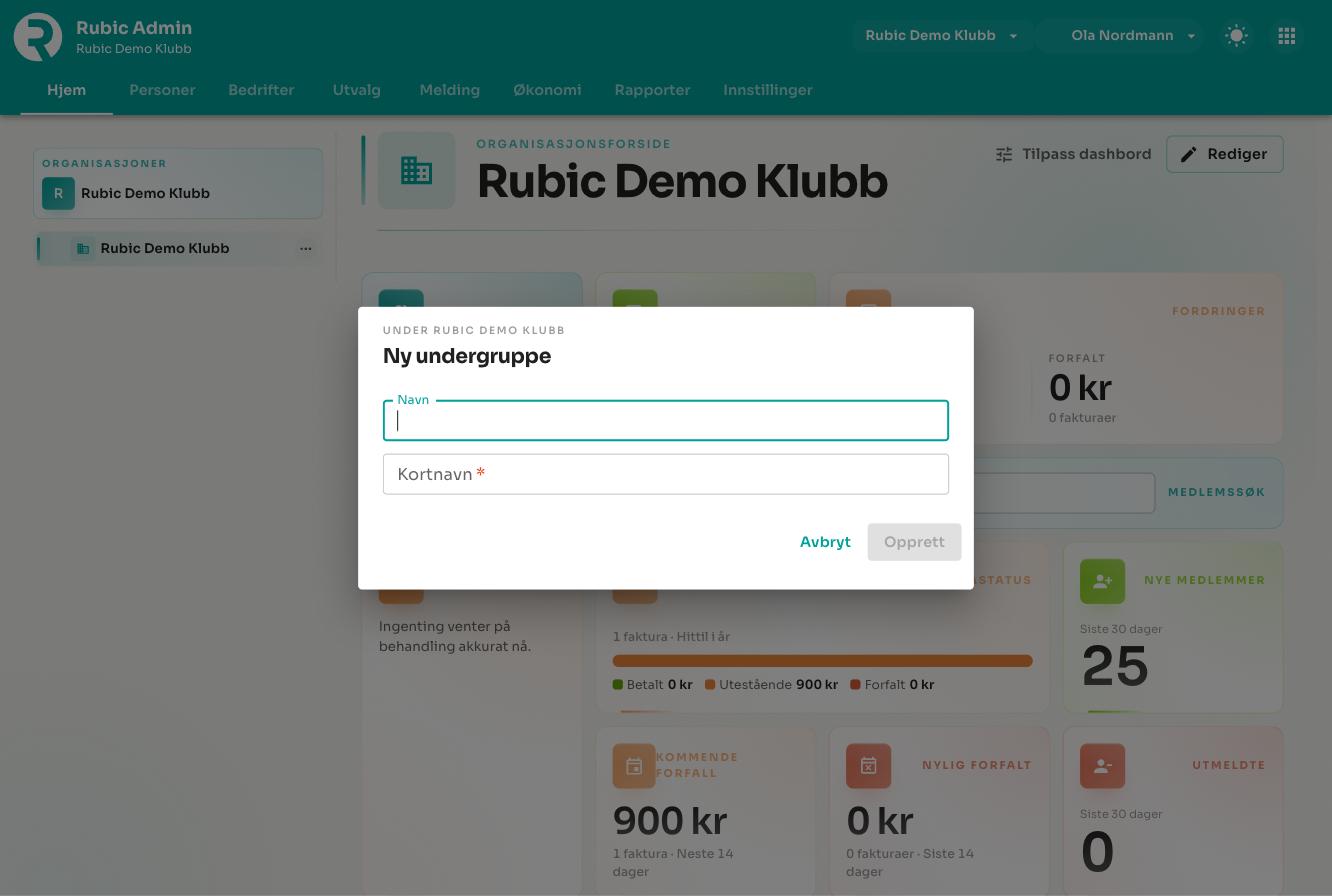Click the Rediger button
1332x896 pixels.
[1225, 154]
